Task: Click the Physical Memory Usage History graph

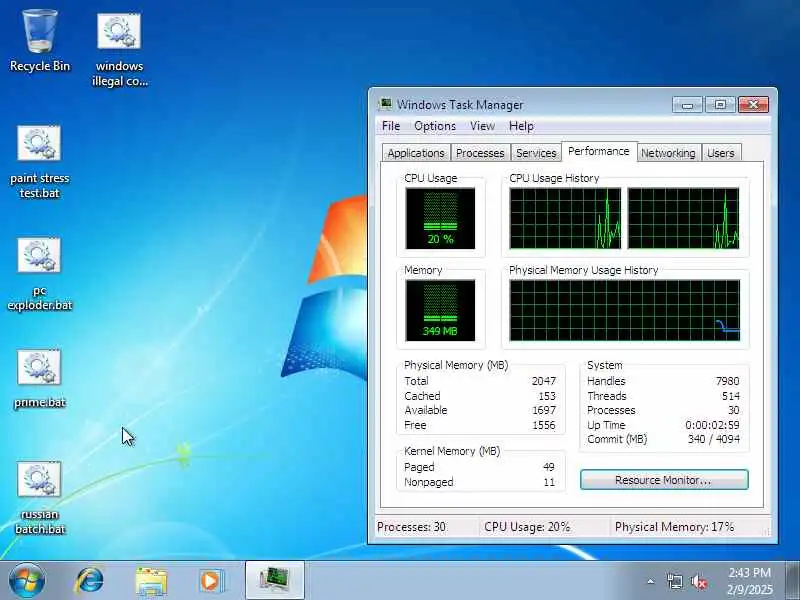Action: coord(624,310)
